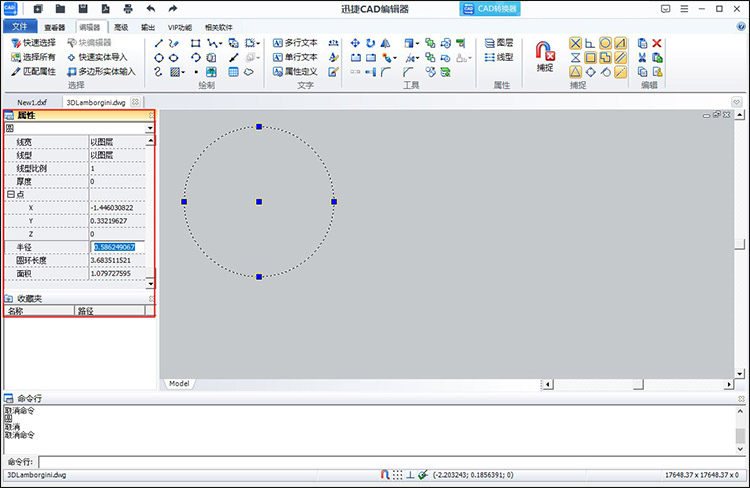The image size is (750, 488).
Task: Select the arc drawing tool
Action: click(x=195, y=58)
